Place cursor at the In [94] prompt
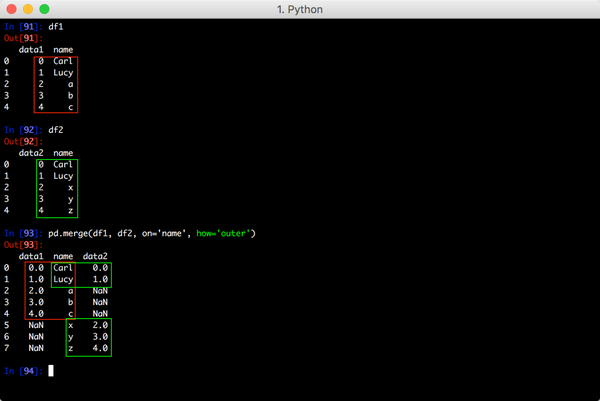The height and width of the screenshot is (401, 600). [x=51, y=371]
